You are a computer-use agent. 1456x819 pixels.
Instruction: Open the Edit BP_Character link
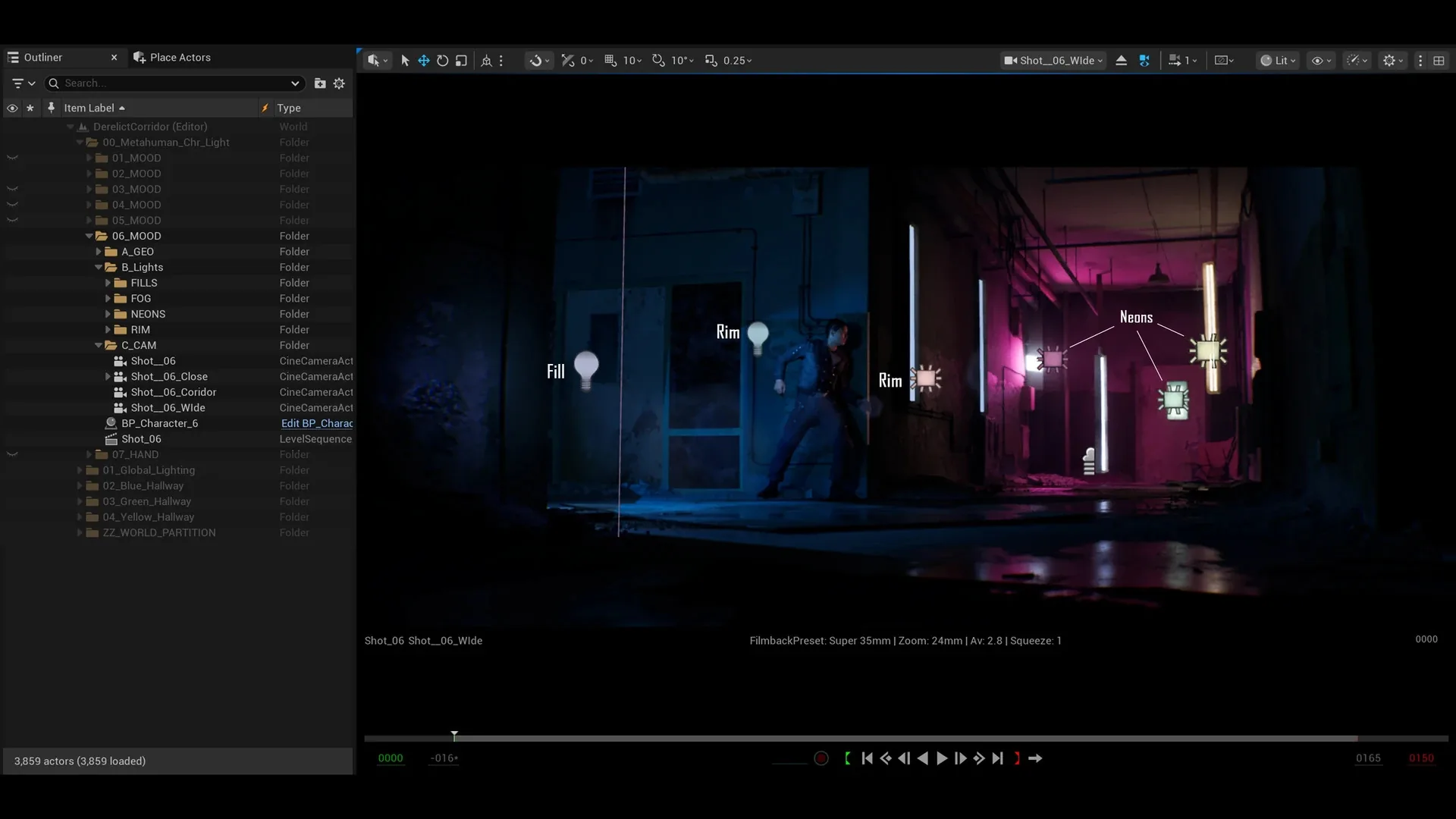pos(317,423)
